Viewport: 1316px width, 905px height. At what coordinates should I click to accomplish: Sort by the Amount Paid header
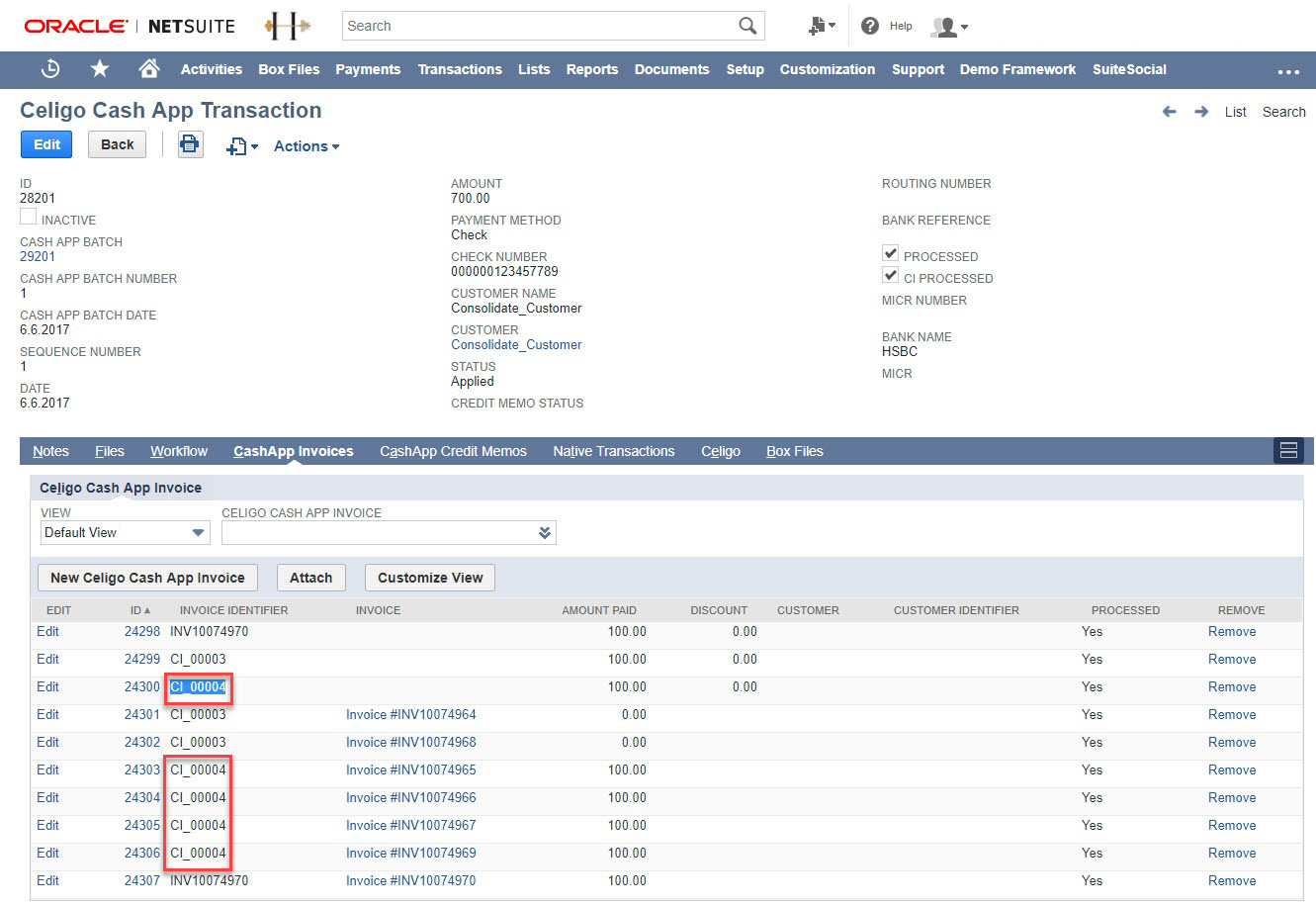pyautogui.click(x=599, y=610)
